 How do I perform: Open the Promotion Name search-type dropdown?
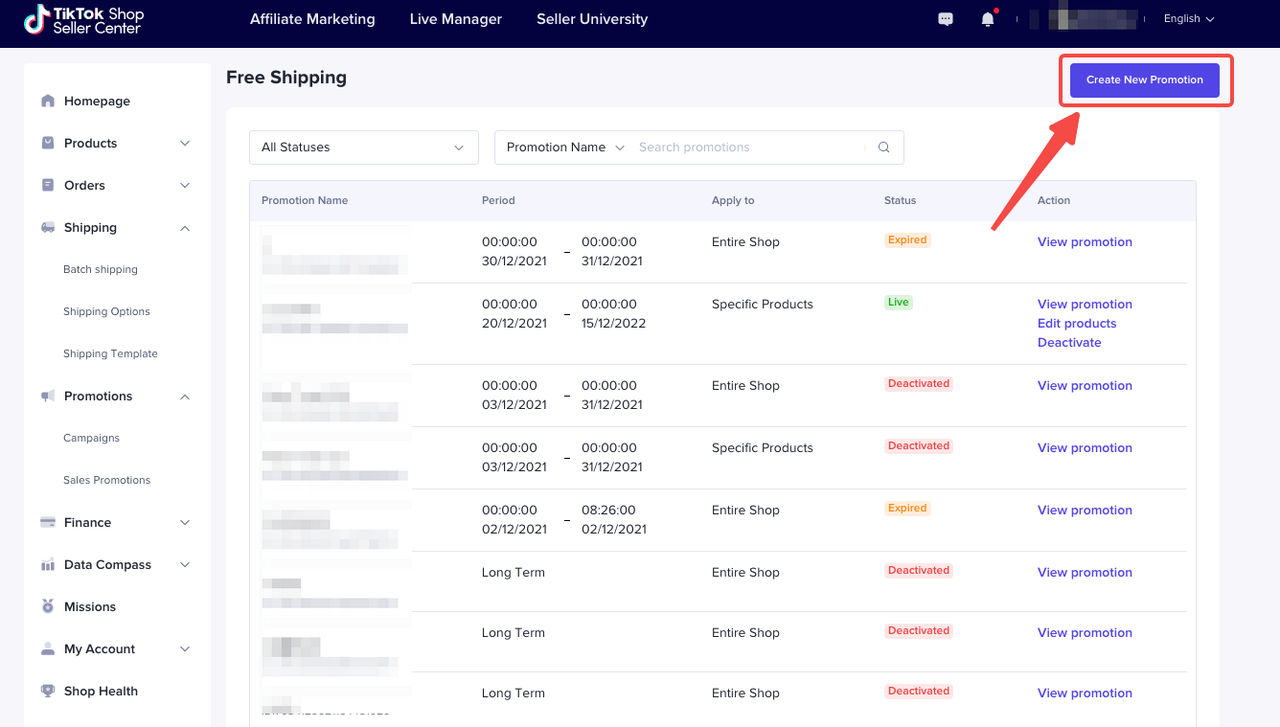[564, 147]
